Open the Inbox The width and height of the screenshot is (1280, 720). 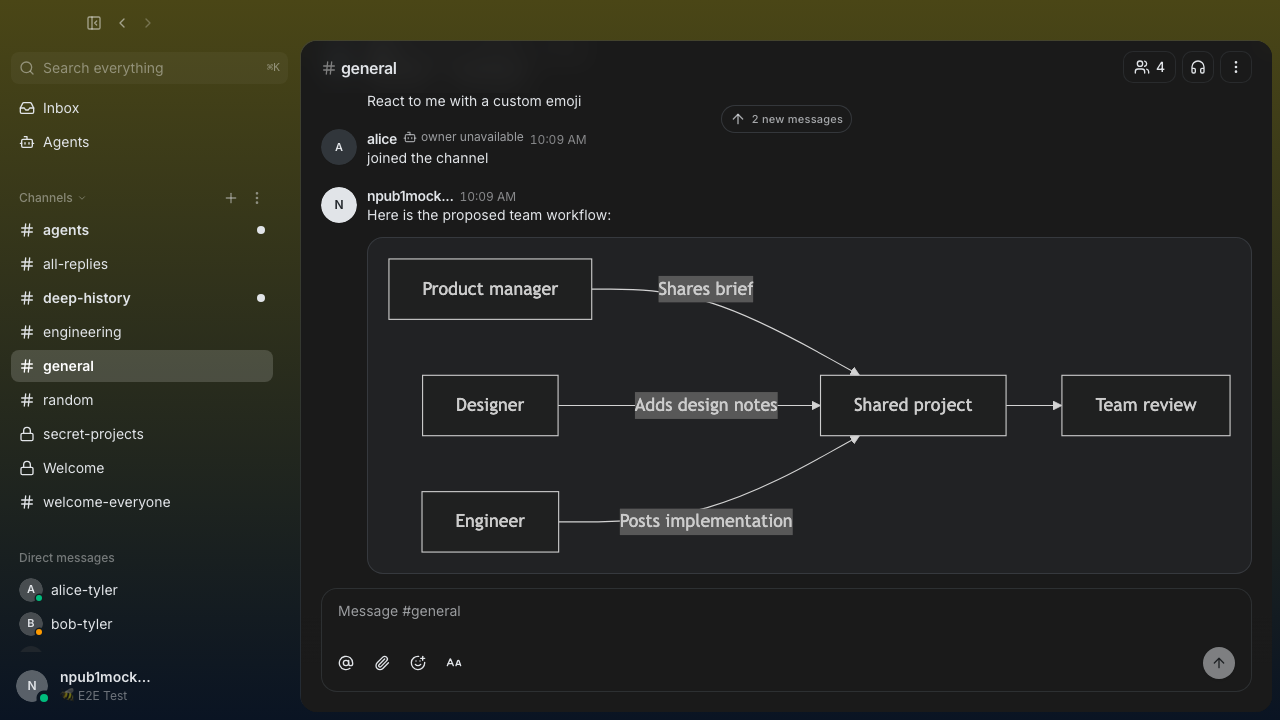(142, 108)
